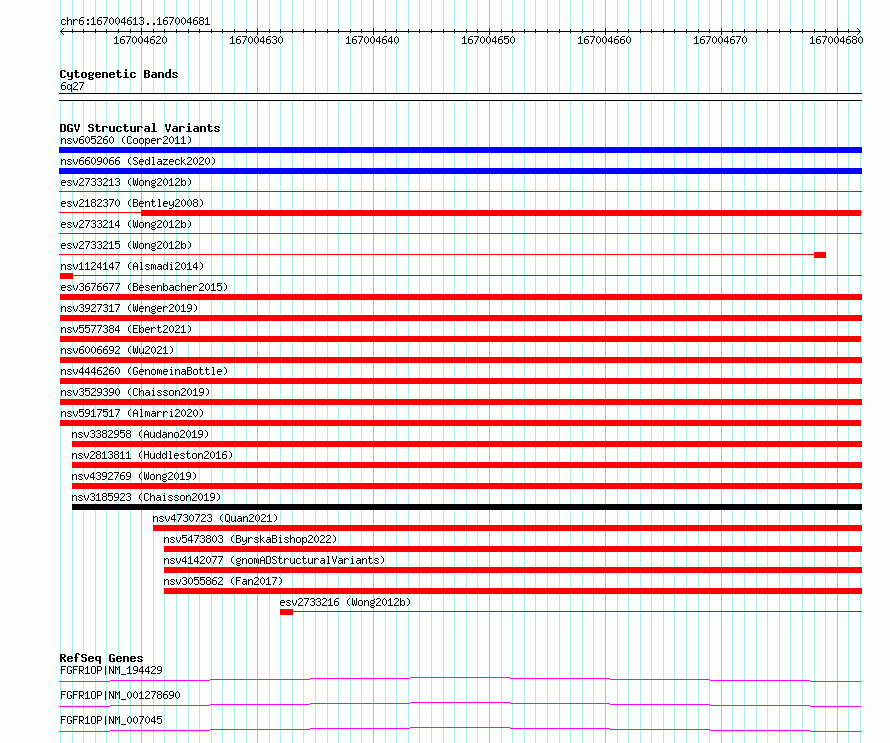Viewport: 890px width, 743px height.
Task: Click the blue bar under nsv6609066
Action: click(x=460, y=171)
